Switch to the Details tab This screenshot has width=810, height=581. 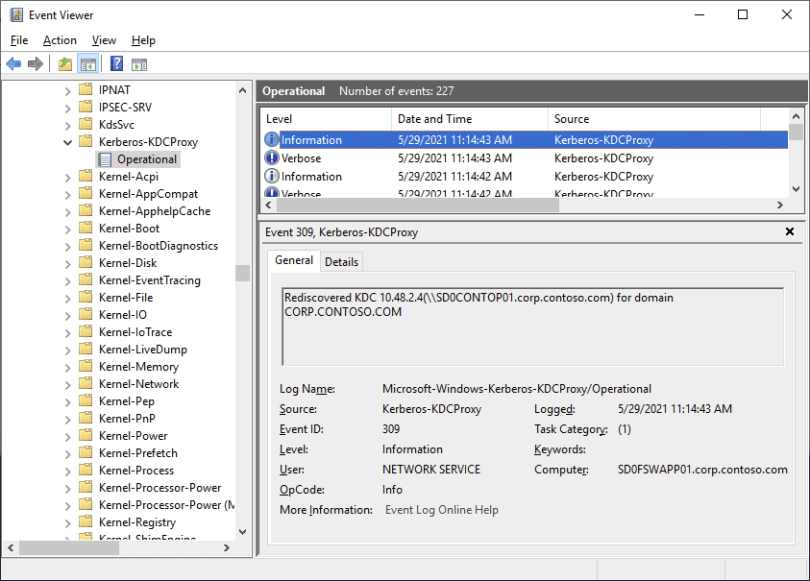point(341,261)
